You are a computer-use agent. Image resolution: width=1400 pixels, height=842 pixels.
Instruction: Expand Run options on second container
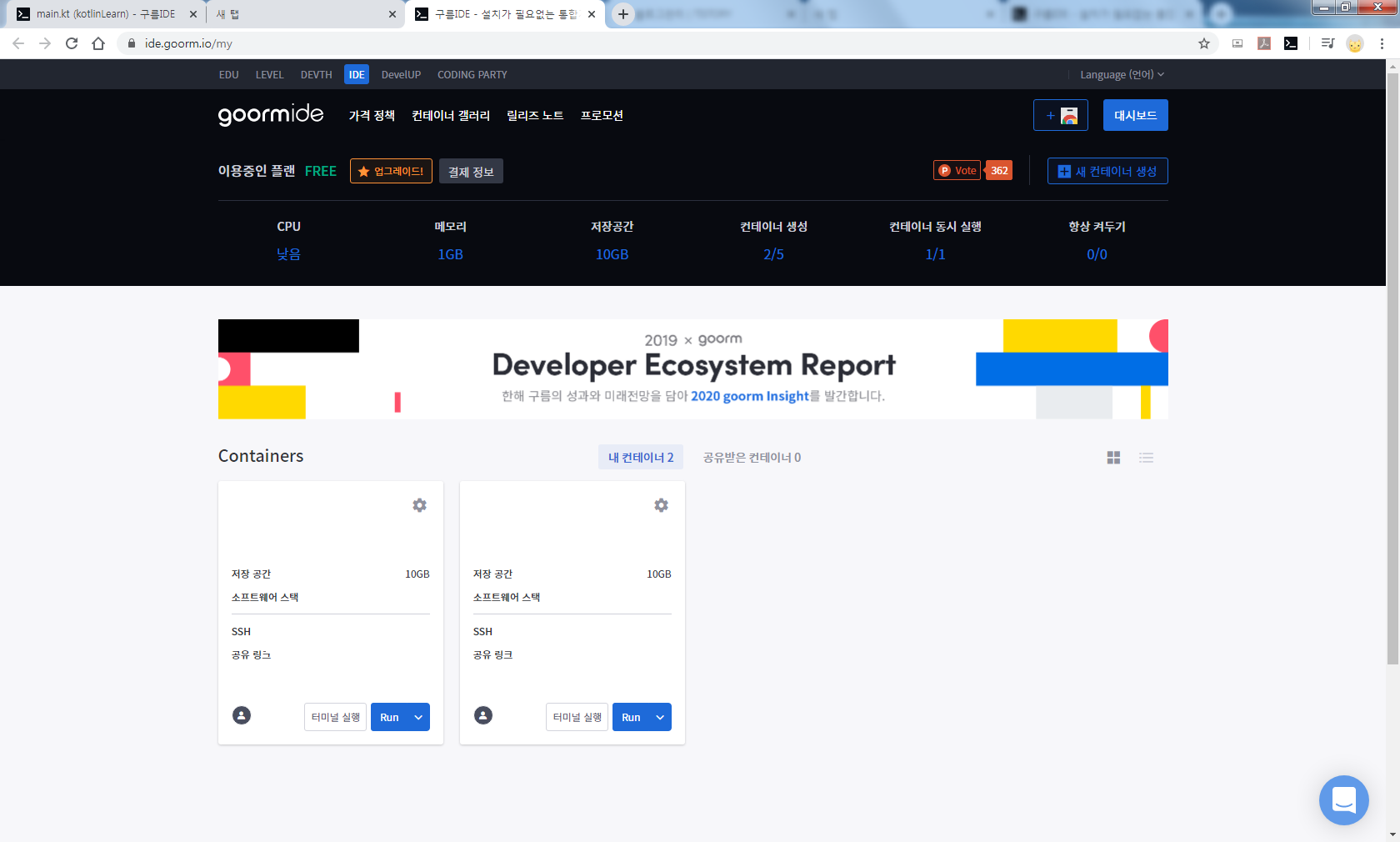coord(660,717)
